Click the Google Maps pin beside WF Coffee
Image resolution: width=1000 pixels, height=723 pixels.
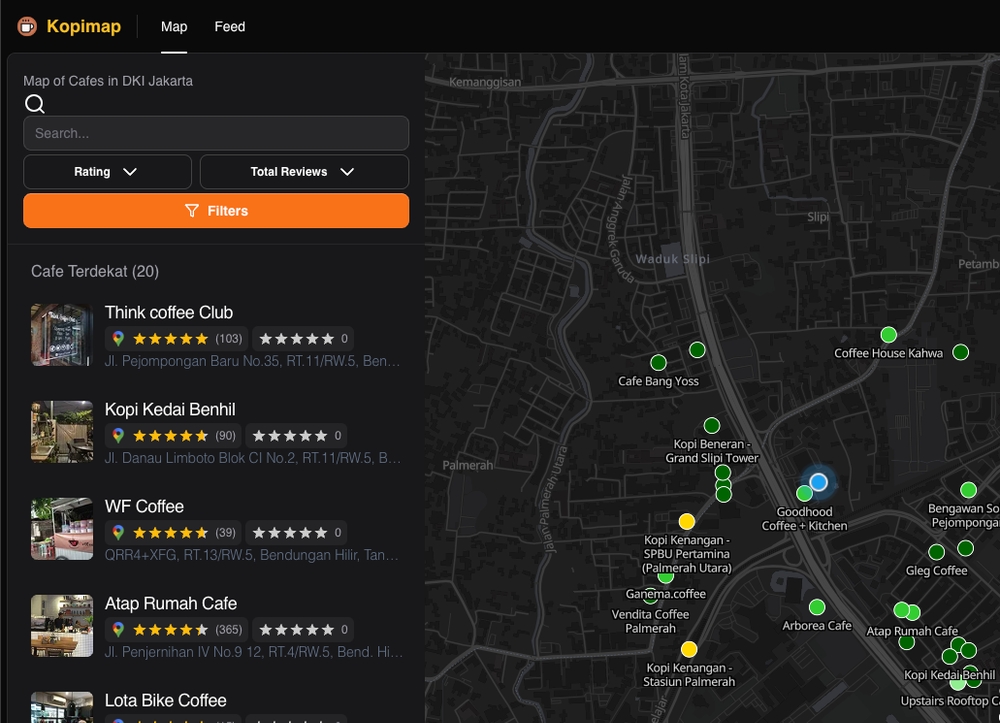click(x=120, y=532)
